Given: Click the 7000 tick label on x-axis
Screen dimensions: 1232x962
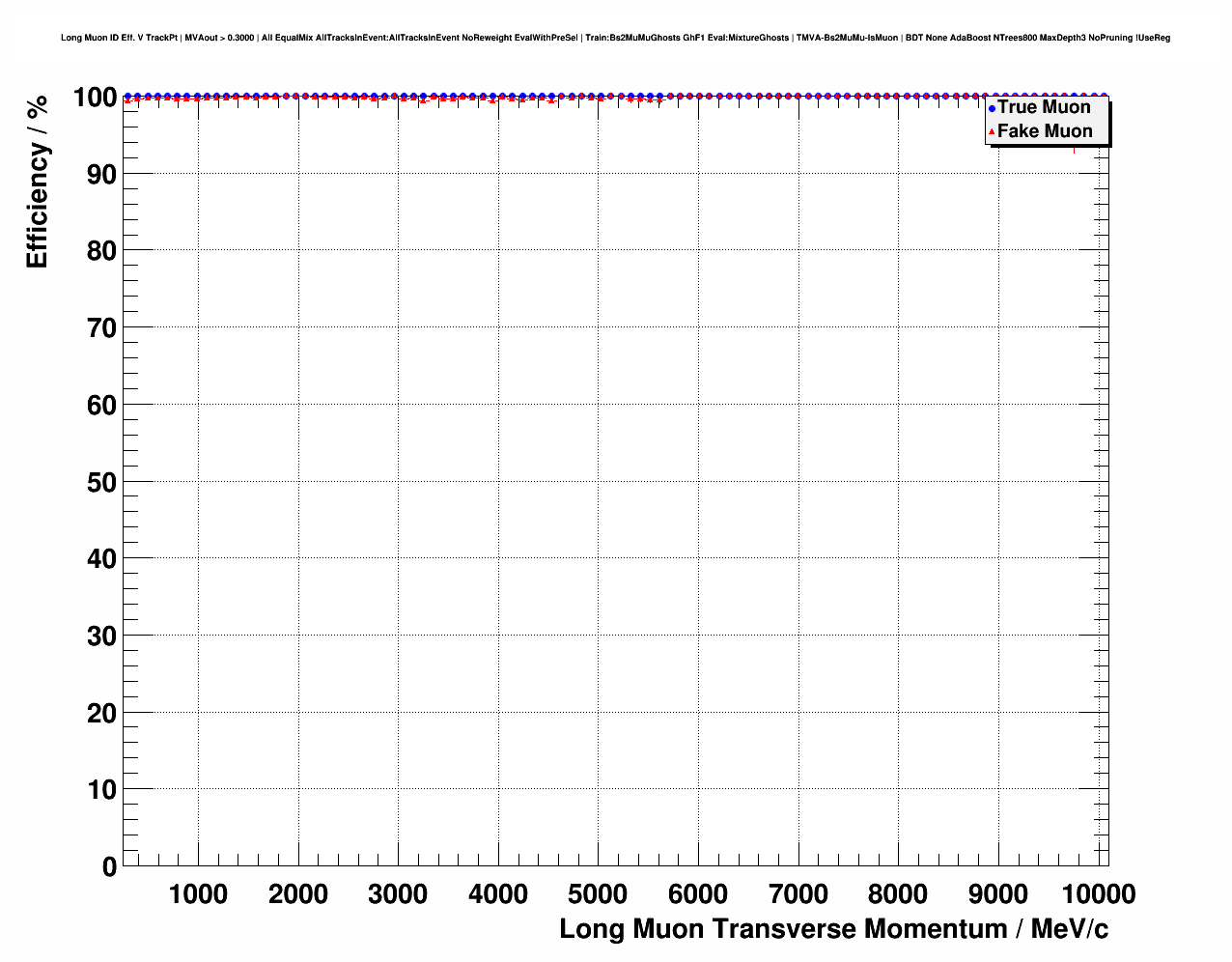Looking at the screenshot, I should click(x=798, y=894).
